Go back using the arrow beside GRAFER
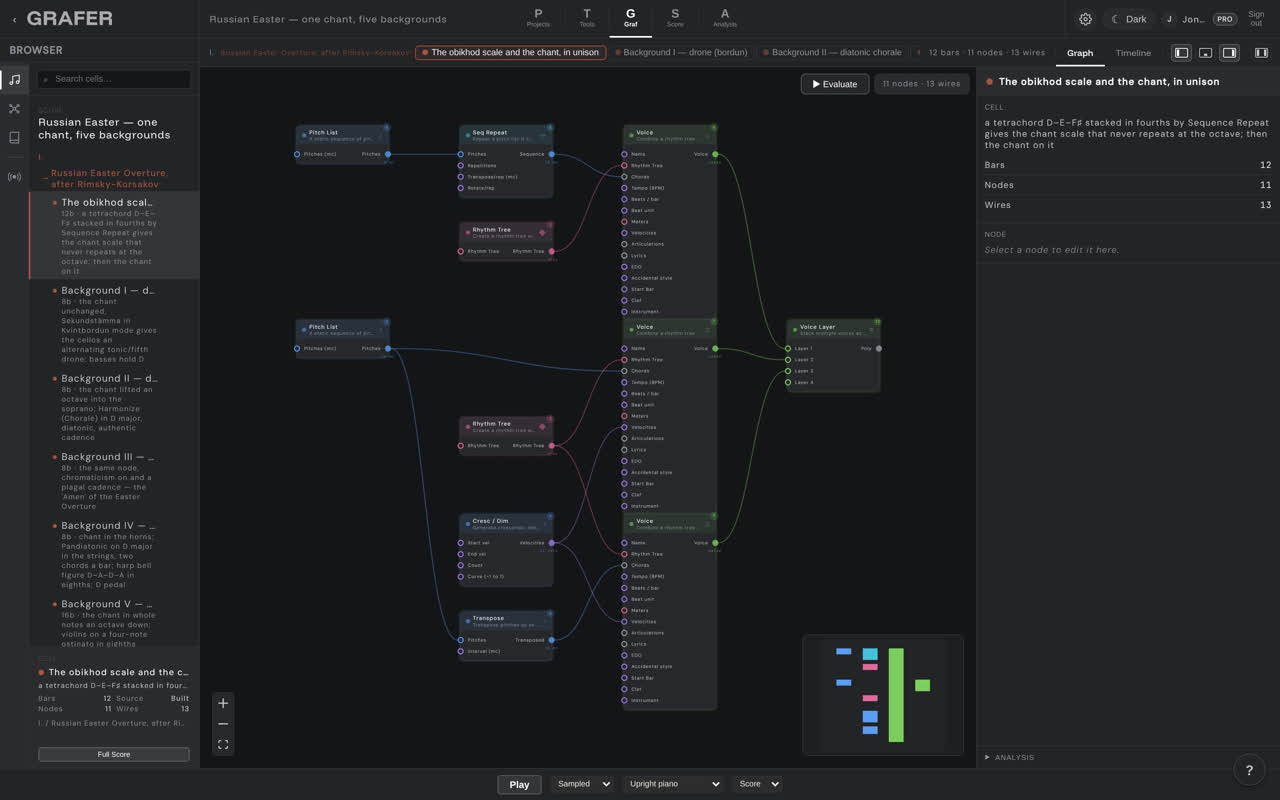 14,19
